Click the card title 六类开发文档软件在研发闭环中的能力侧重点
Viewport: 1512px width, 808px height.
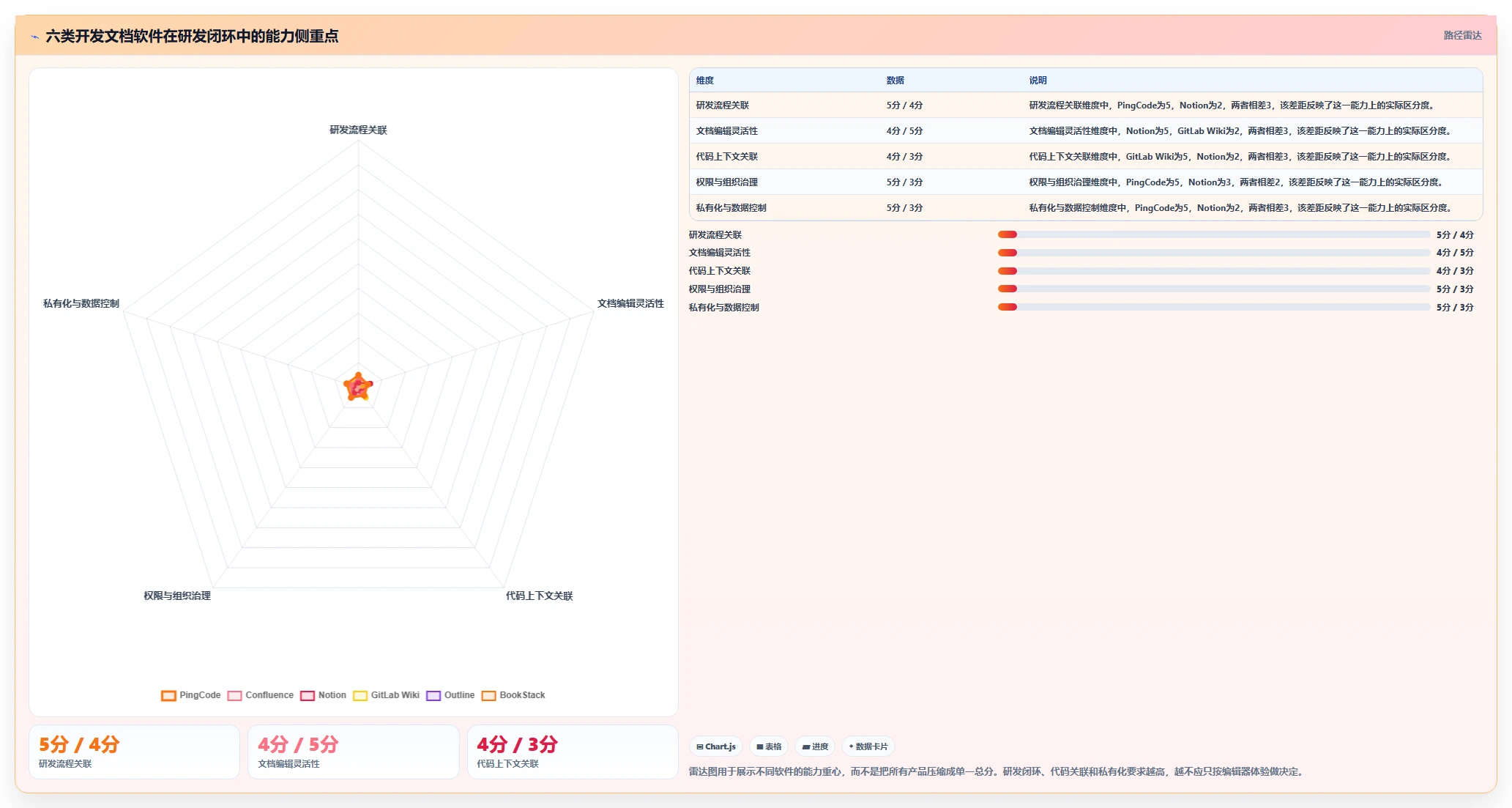192,36
